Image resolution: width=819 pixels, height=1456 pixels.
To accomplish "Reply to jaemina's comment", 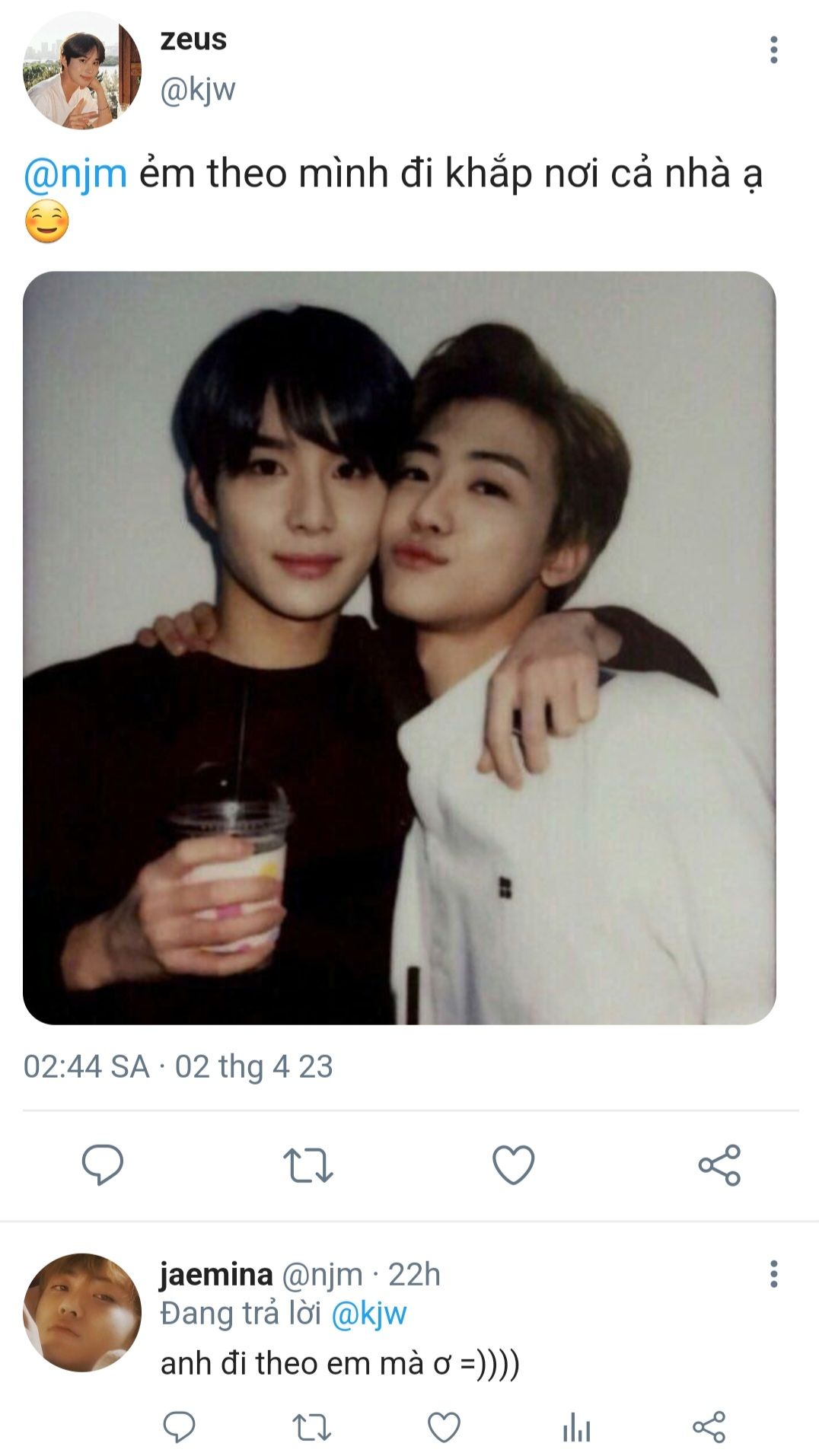I will click(x=179, y=1426).
